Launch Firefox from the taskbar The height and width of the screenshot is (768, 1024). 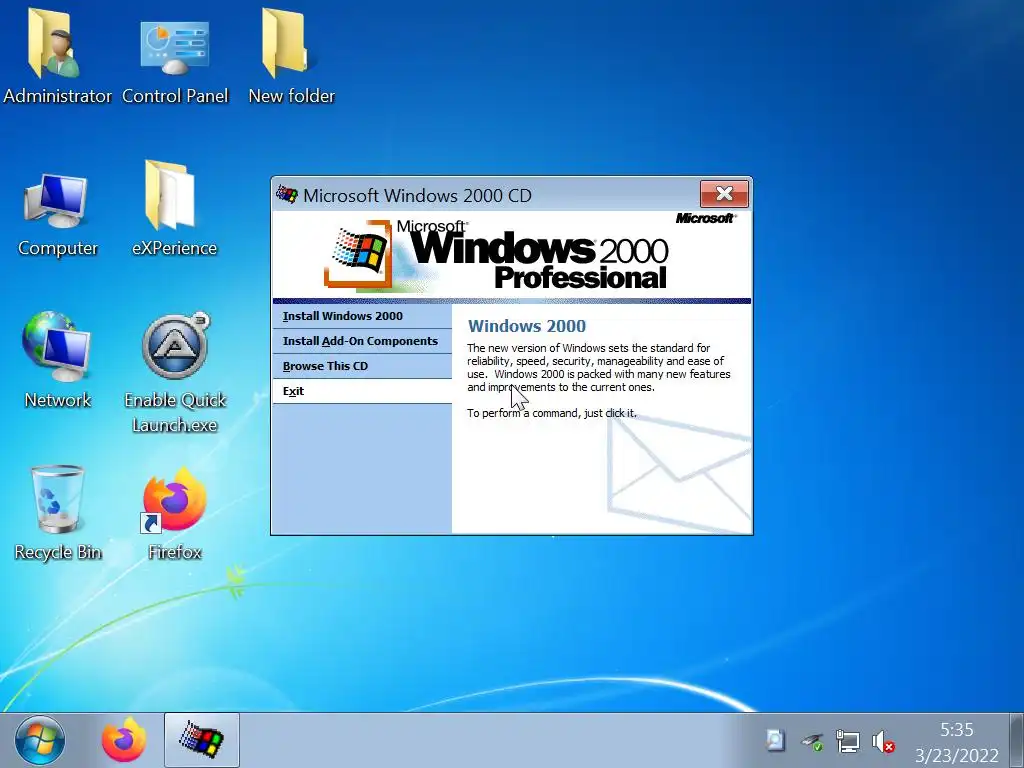point(123,741)
